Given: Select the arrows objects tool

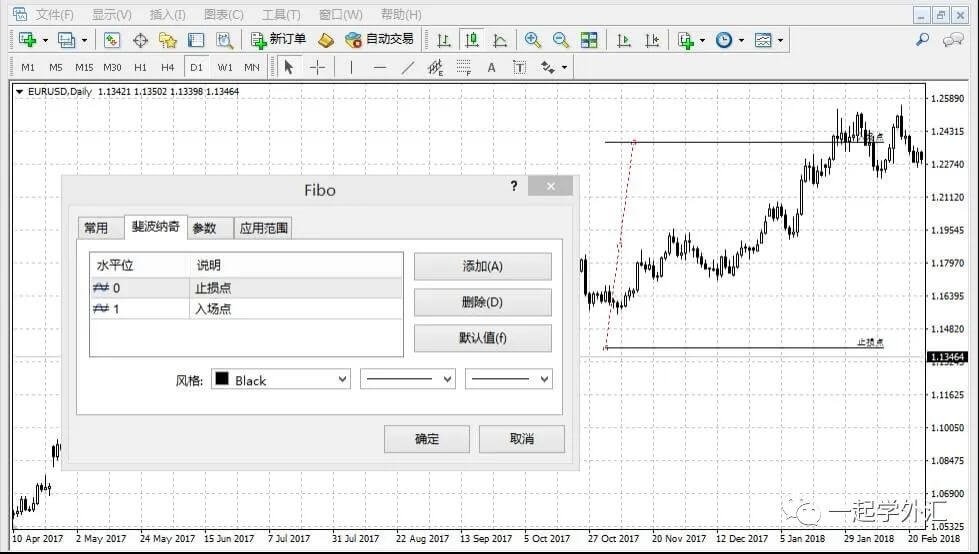Looking at the screenshot, I should [x=548, y=67].
